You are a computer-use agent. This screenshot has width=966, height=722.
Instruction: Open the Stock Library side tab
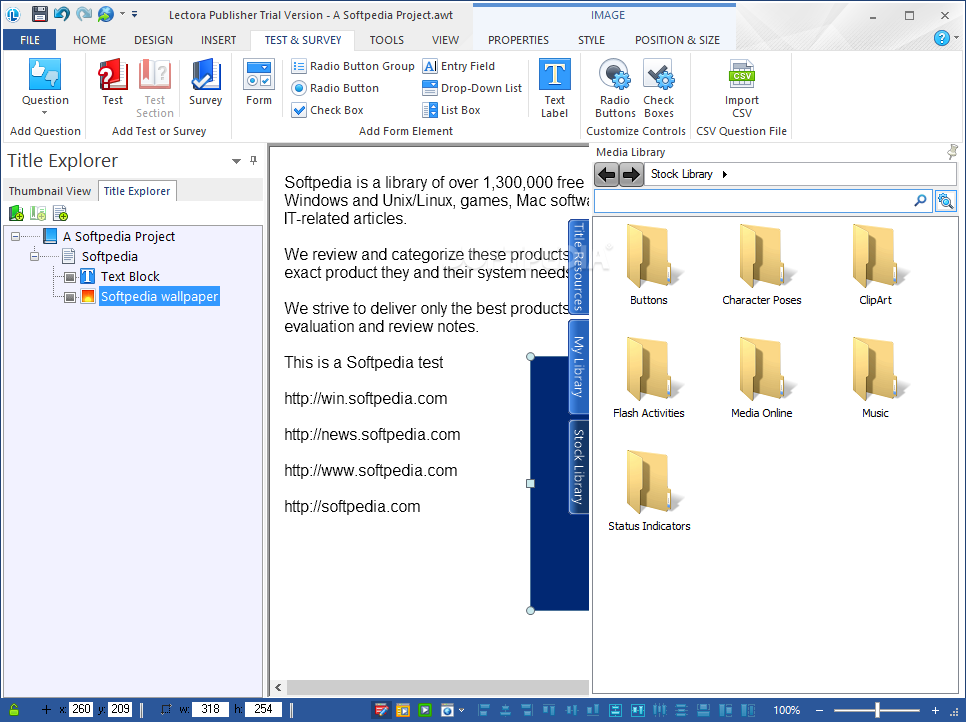point(578,466)
